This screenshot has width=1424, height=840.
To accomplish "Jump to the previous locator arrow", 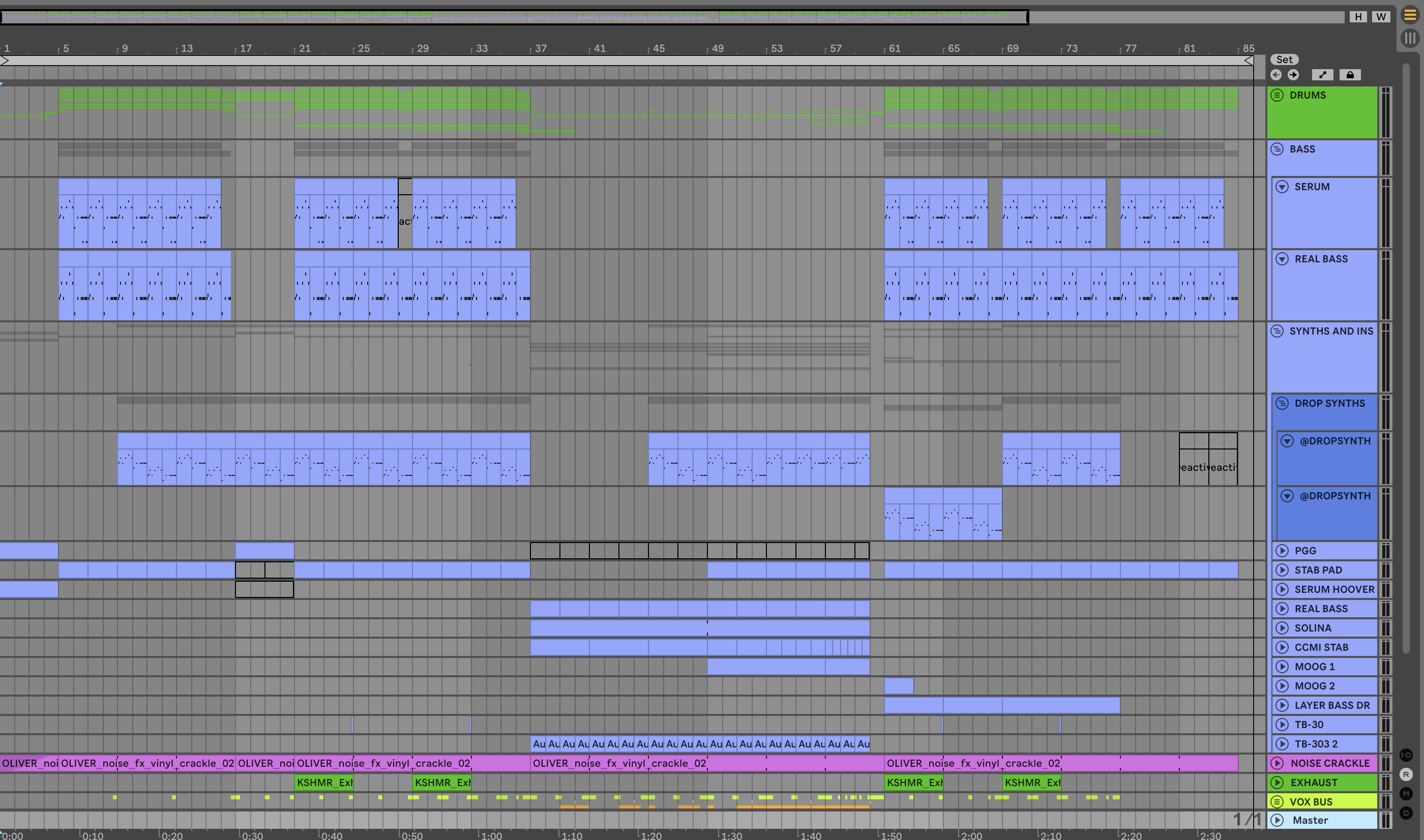I will (x=1275, y=75).
